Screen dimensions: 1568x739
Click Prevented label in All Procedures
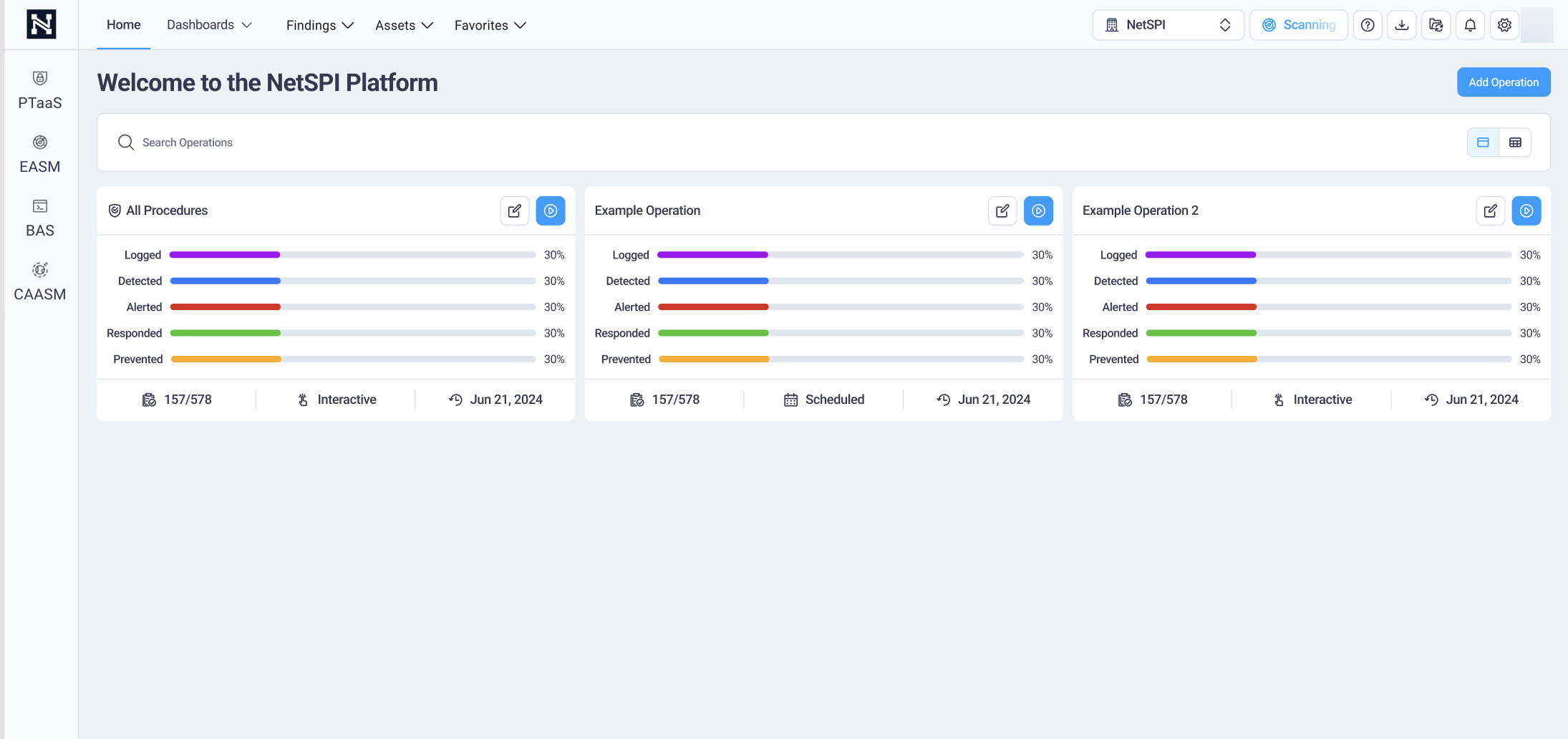[138, 359]
